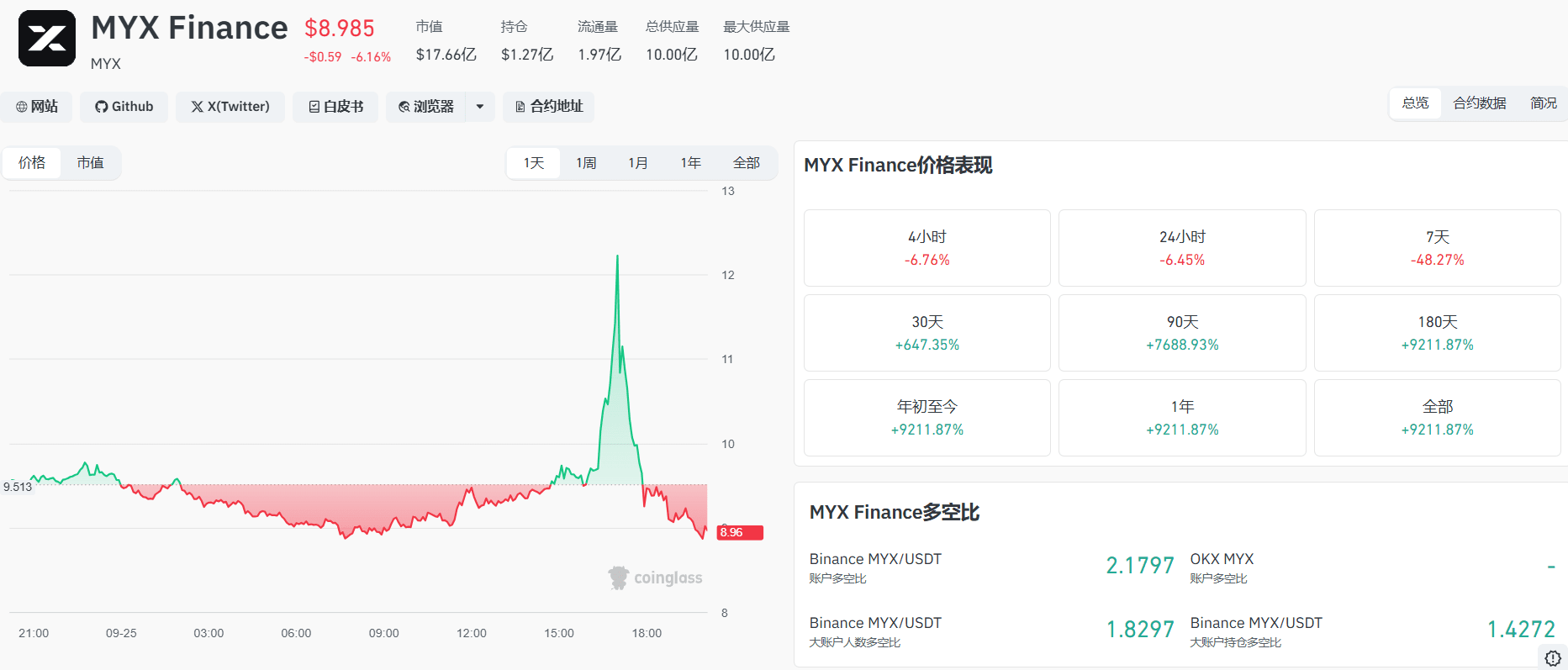
Task: Click the 全部 +9211.87% performance card
Action: click(x=1438, y=418)
